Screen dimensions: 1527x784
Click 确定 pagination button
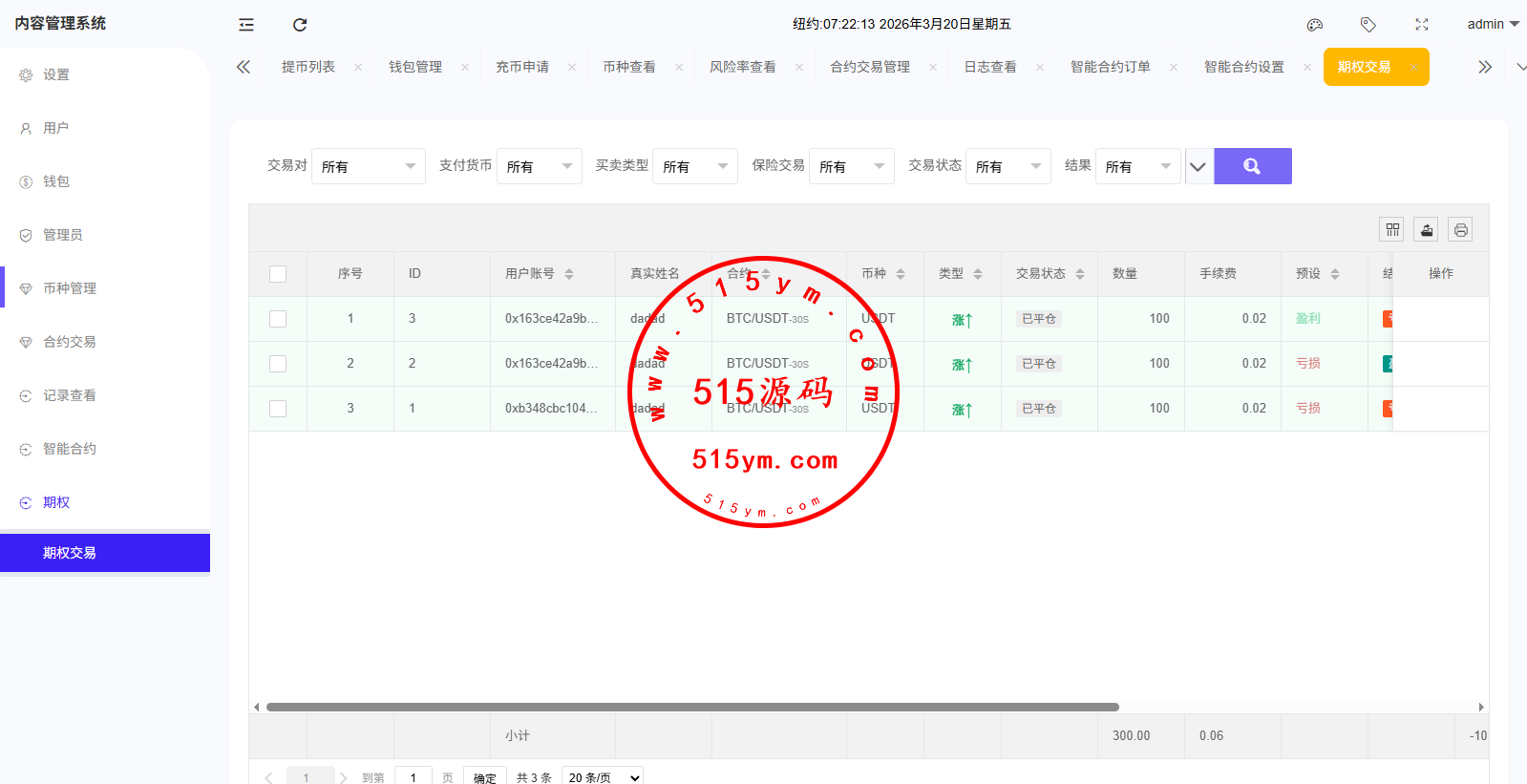pos(485,777)
